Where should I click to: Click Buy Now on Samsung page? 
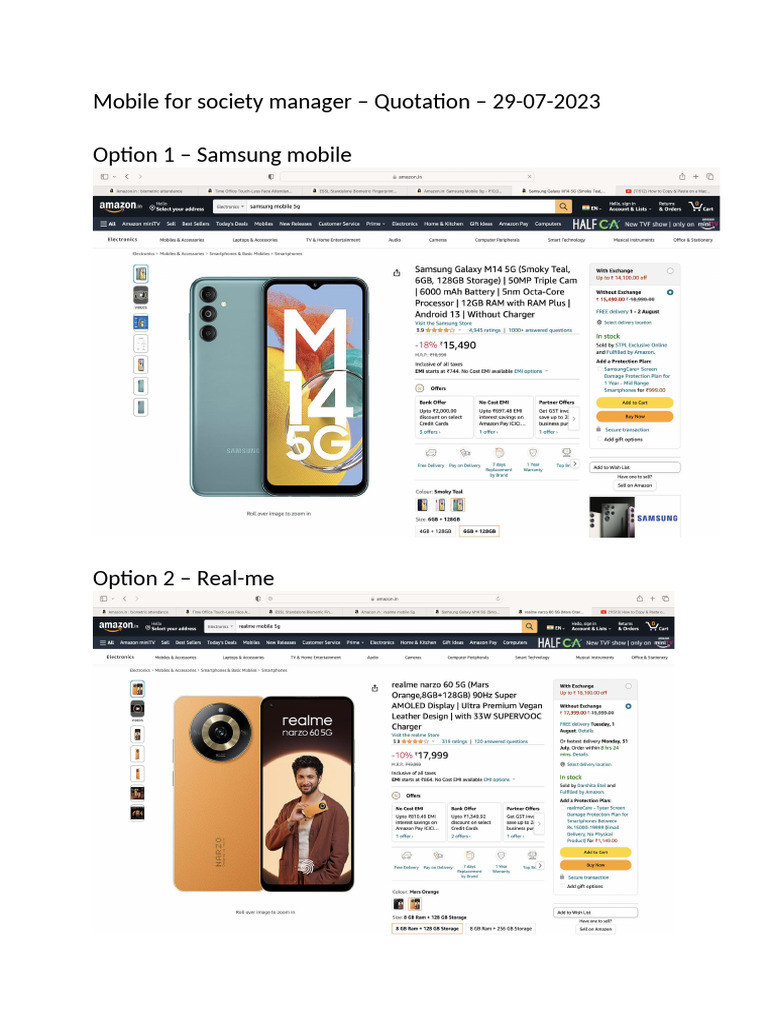(x=634, y=417)
